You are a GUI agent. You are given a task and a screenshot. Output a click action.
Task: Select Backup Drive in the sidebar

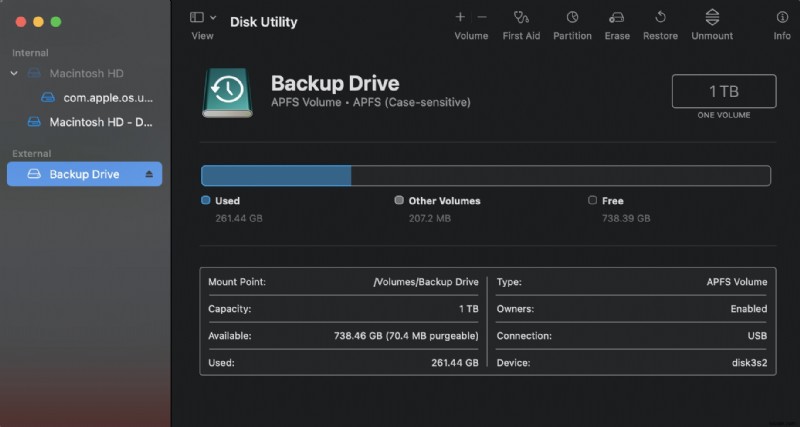point(84,174)
